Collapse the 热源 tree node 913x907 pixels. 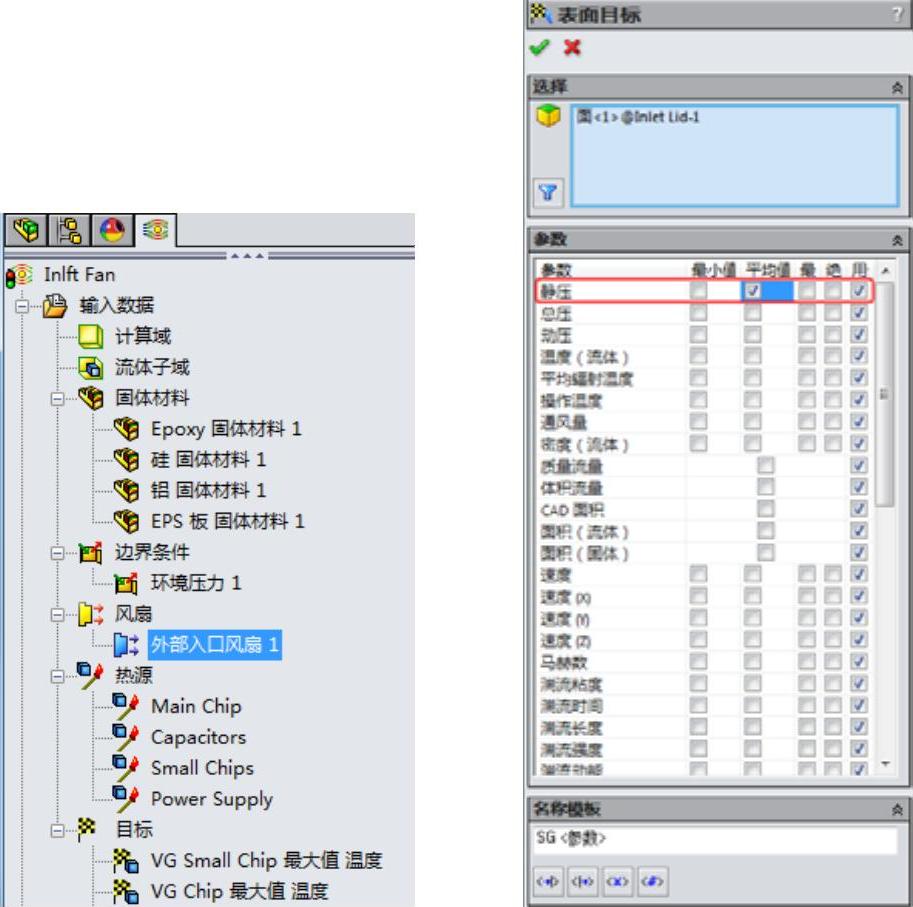tap(58, 676)
